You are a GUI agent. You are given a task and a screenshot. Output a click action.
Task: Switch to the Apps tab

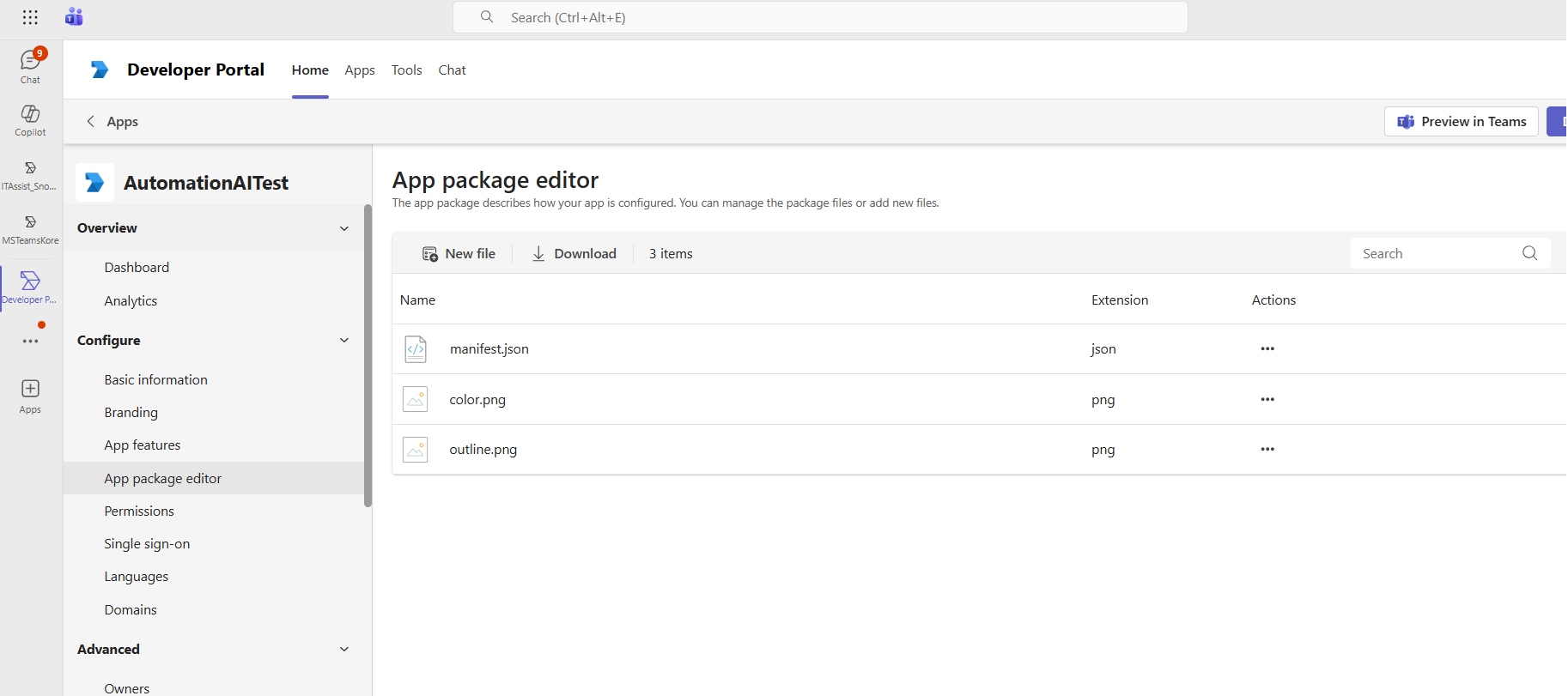(x=359, y=70)
